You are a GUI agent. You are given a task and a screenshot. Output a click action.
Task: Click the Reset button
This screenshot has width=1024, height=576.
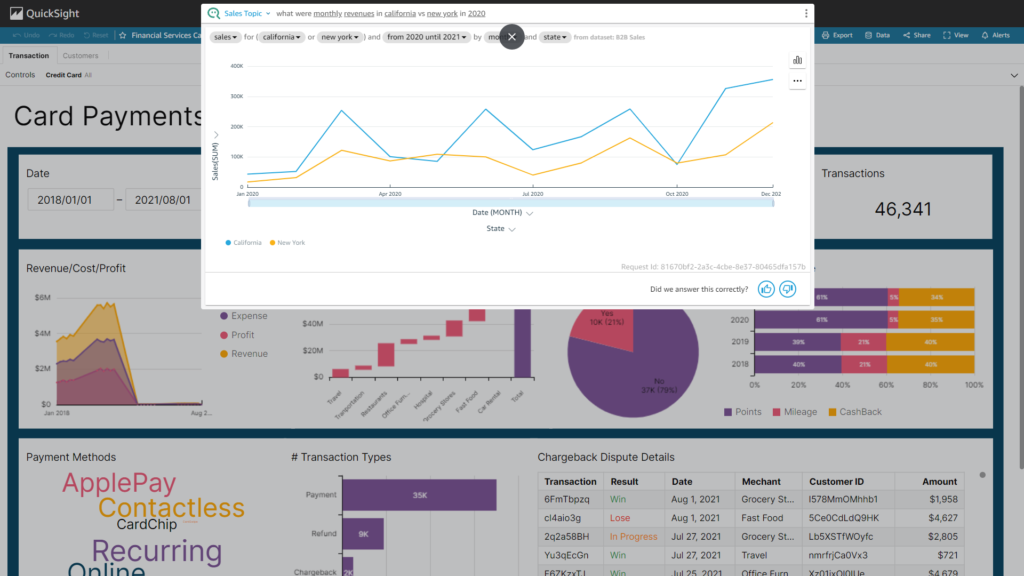tap(96, 36)
